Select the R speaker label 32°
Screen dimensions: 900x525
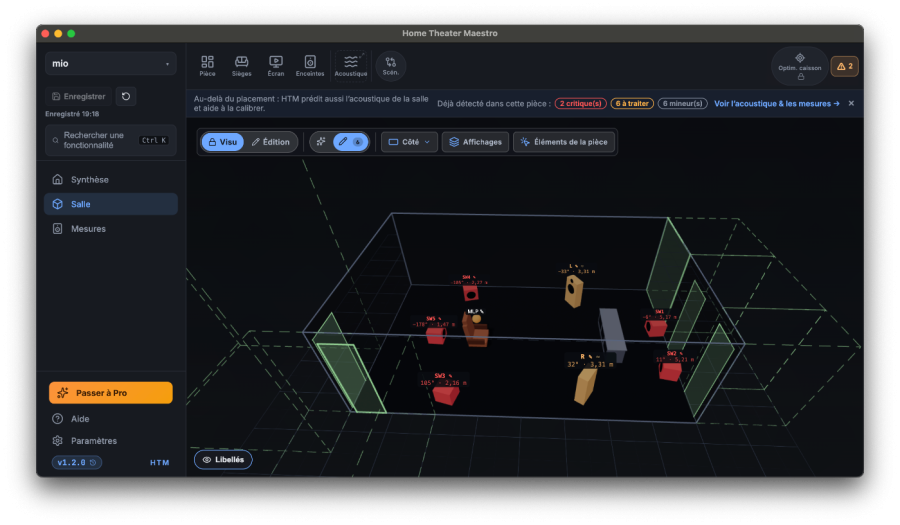pyautogui.click(x=590, y=360)
